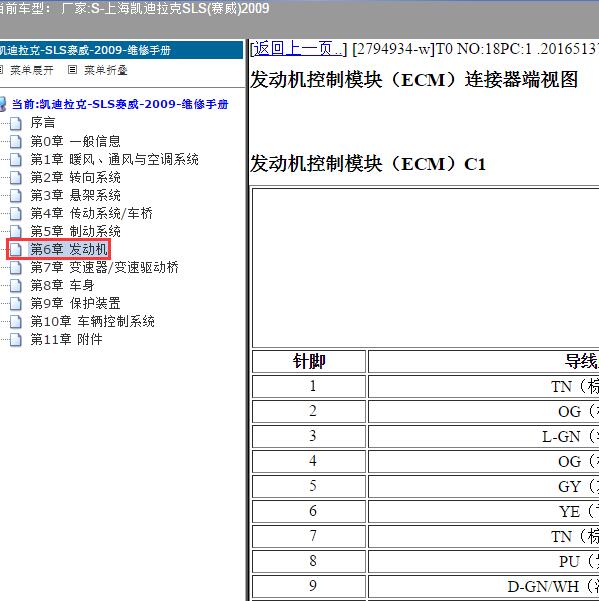
Task: Click the page icon beside 第6章 发动机
Action: pyautogui.click(x=16, y=249)
